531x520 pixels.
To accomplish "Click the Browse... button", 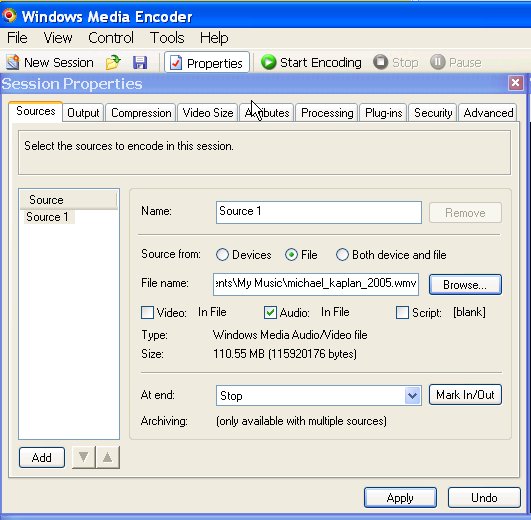I will pos(465,284).
